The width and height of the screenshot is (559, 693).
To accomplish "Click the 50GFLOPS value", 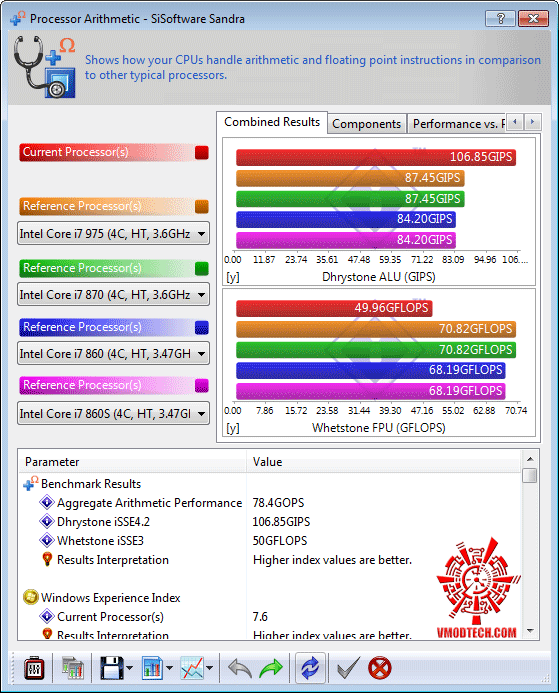I will (280, 541).
